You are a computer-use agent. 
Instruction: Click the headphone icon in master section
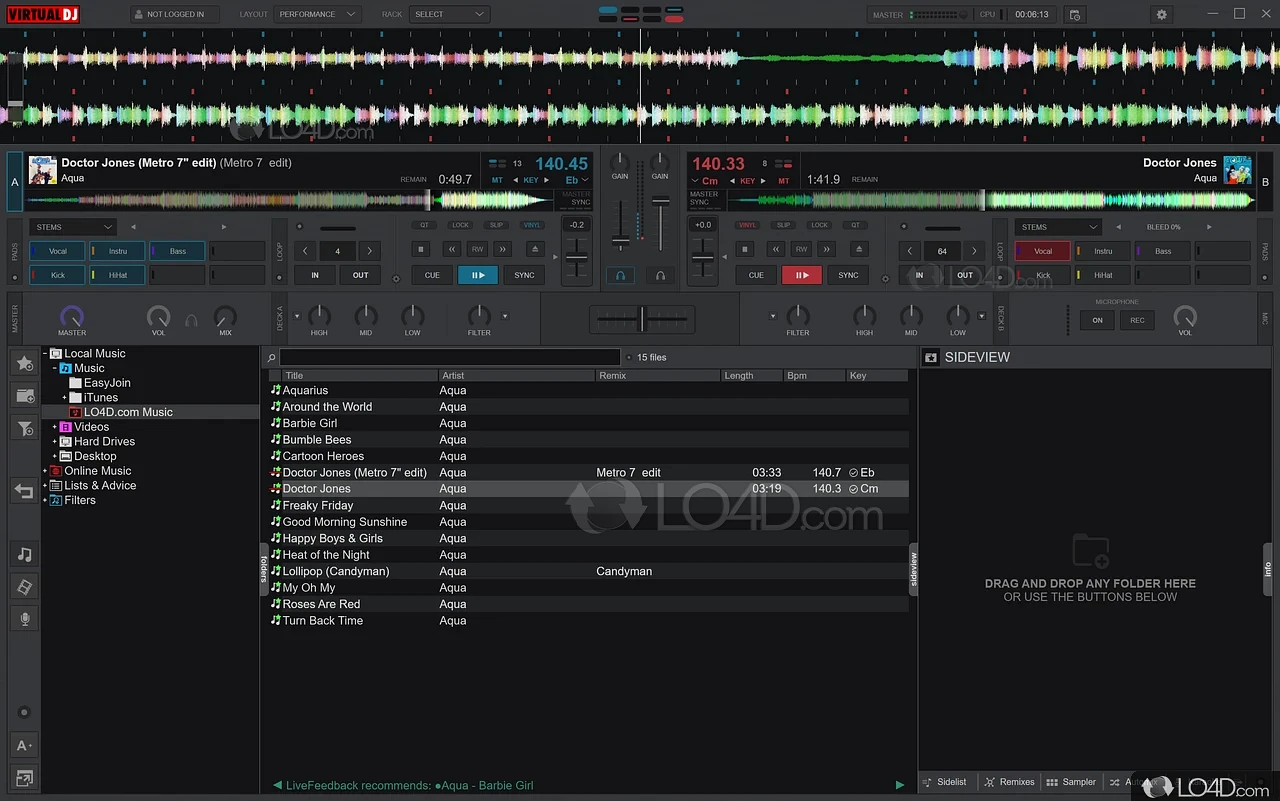[191, 320]
